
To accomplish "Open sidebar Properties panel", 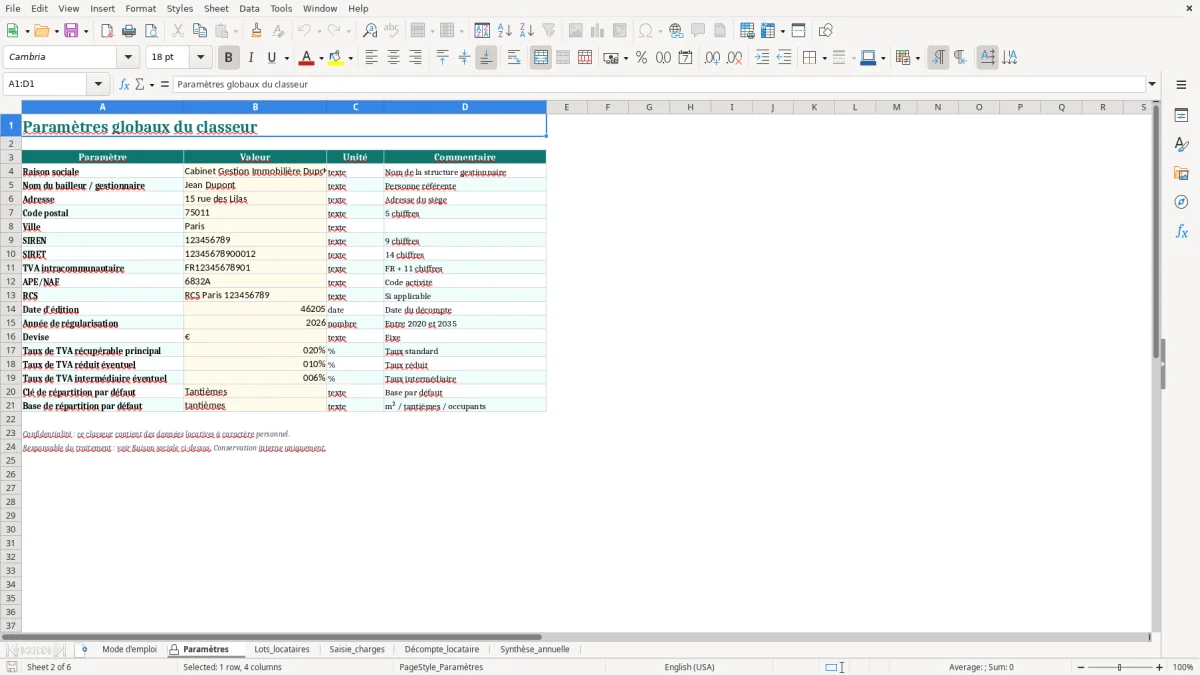I will 1181,116.
